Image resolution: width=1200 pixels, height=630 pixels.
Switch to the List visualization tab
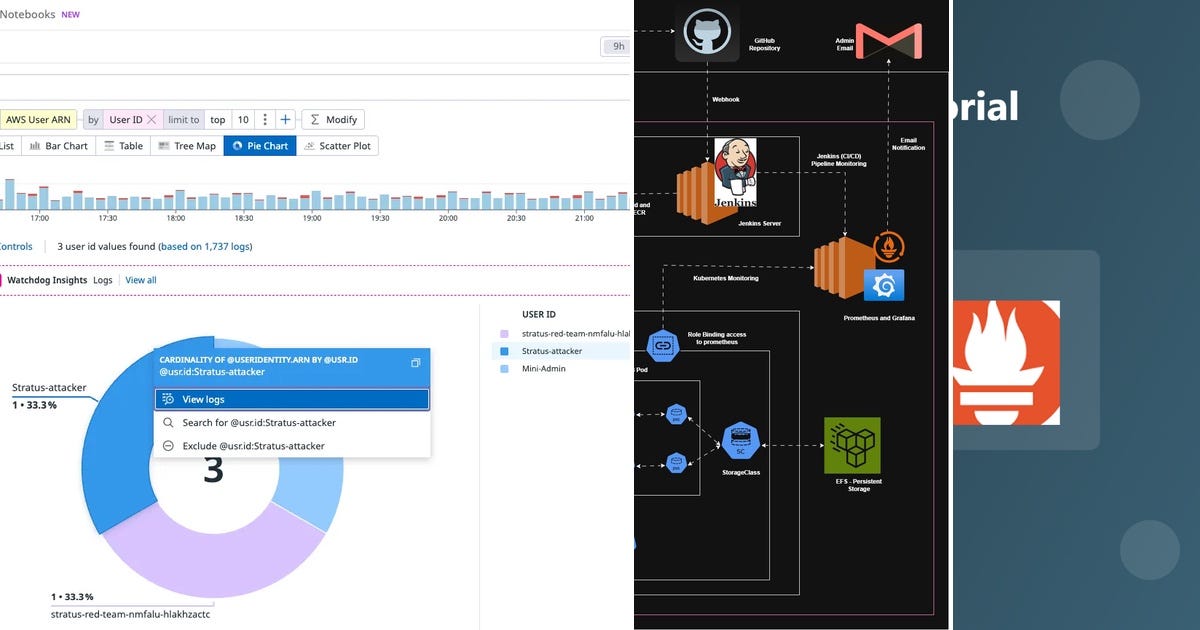(x=8, y=146)
